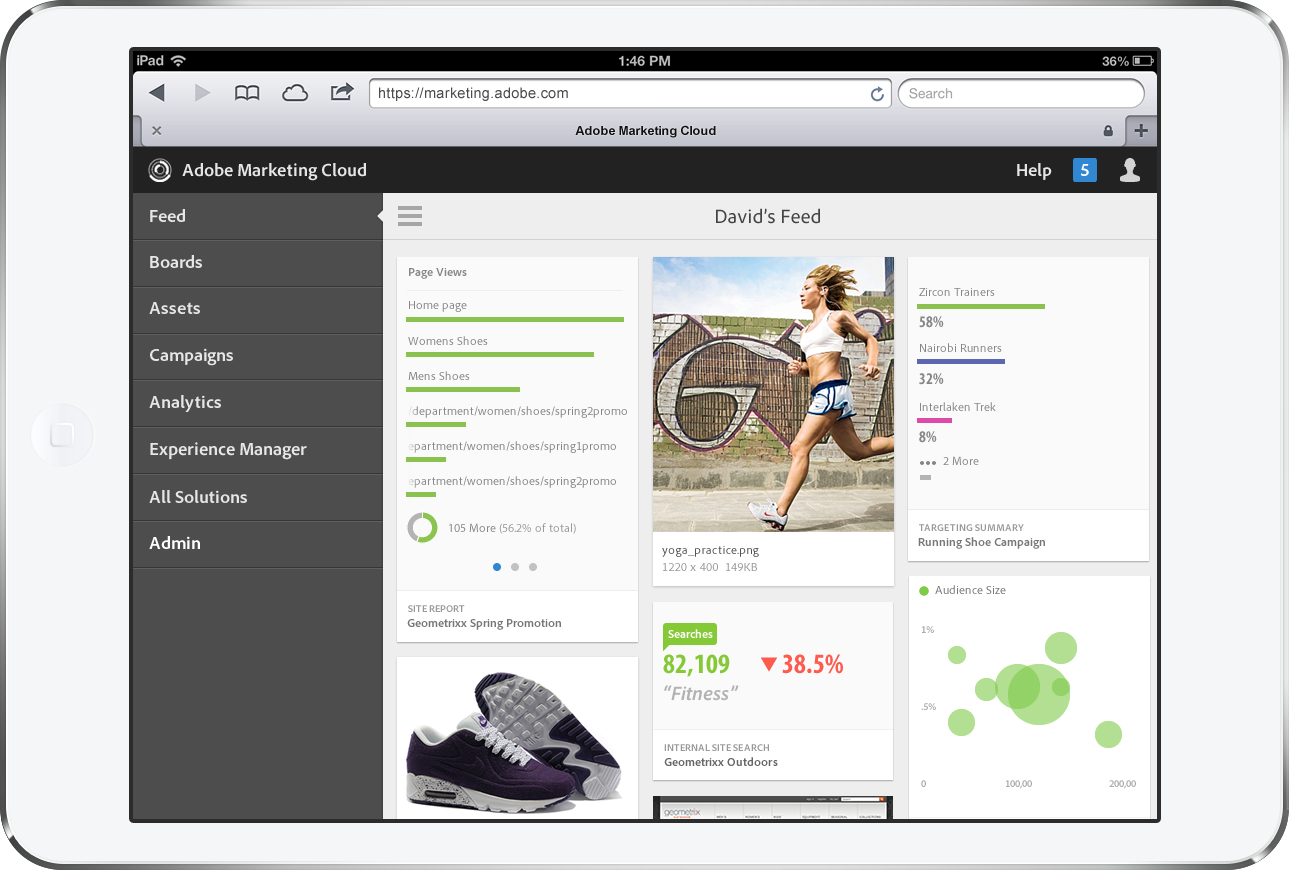The height and width of the screenshot is (870, 1289).
Task: Open Help from the top bar
Action: (x=1033, y=170)
